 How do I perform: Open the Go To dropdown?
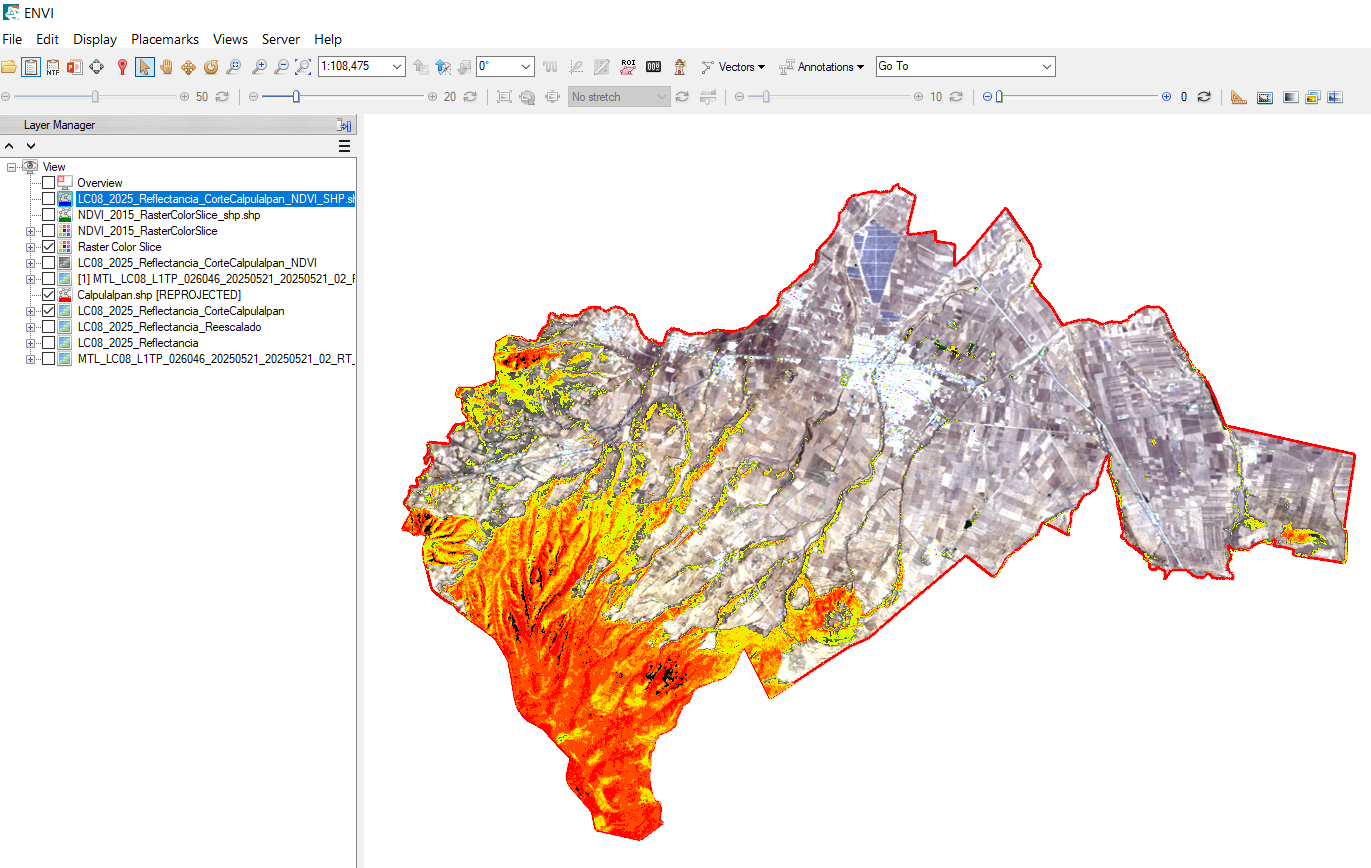[1046, 67]
